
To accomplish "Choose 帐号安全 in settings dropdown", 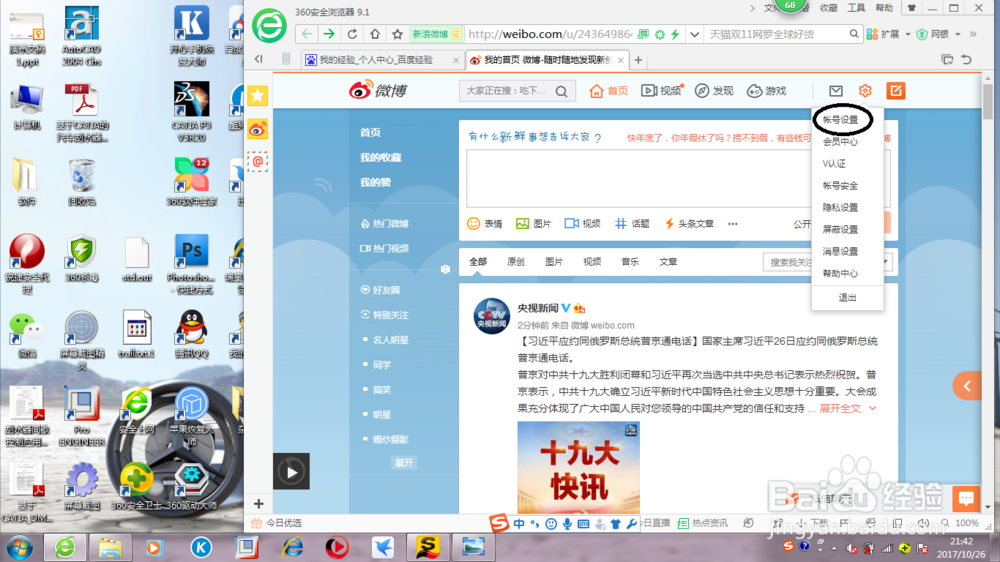I will (x=840, y=186).
